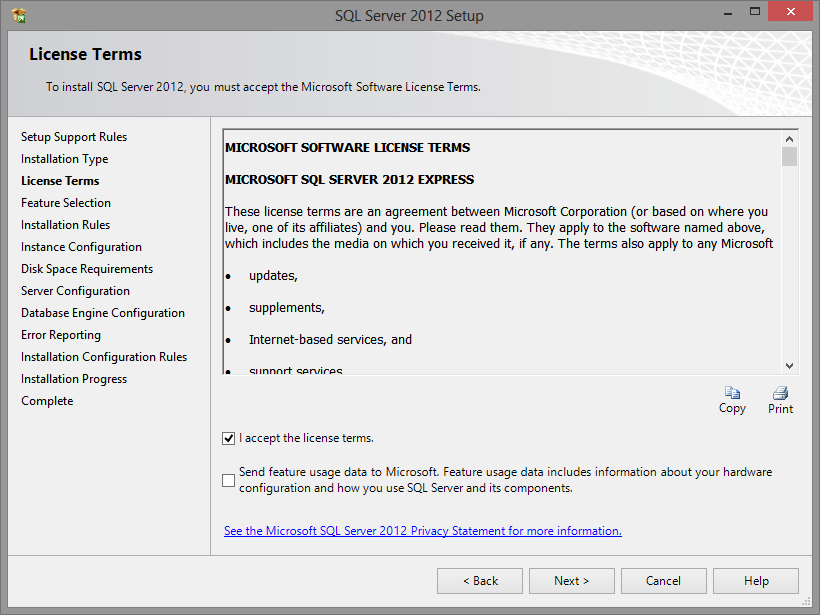Image resolution: width=820 pixels, height=615 pixels.
Task: Select Setup Support Rules in the sidebar
Action: point(74,137)
